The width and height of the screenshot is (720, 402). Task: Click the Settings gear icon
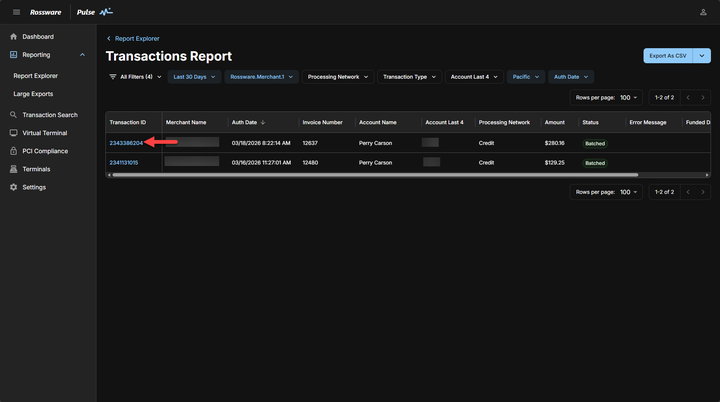tap(13, 187)
